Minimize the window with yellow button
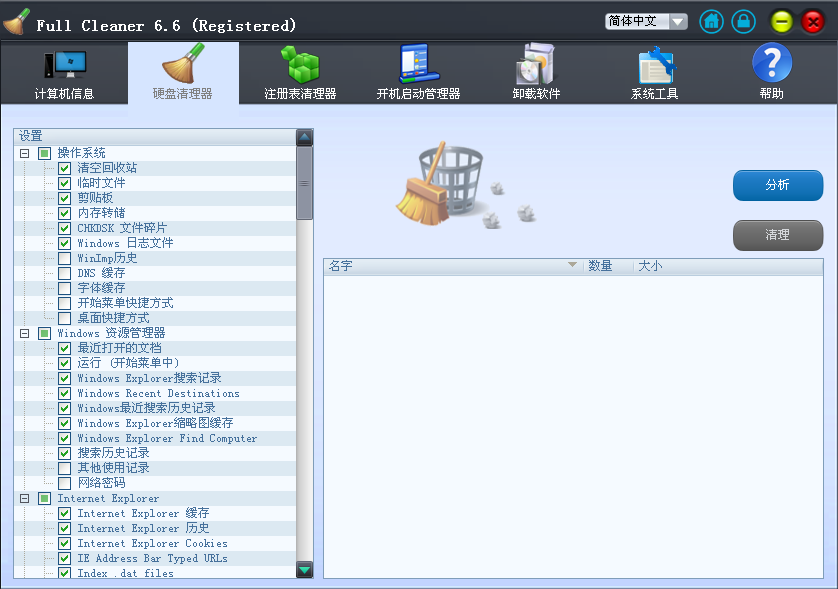The image size is (838, 589). 781,22
